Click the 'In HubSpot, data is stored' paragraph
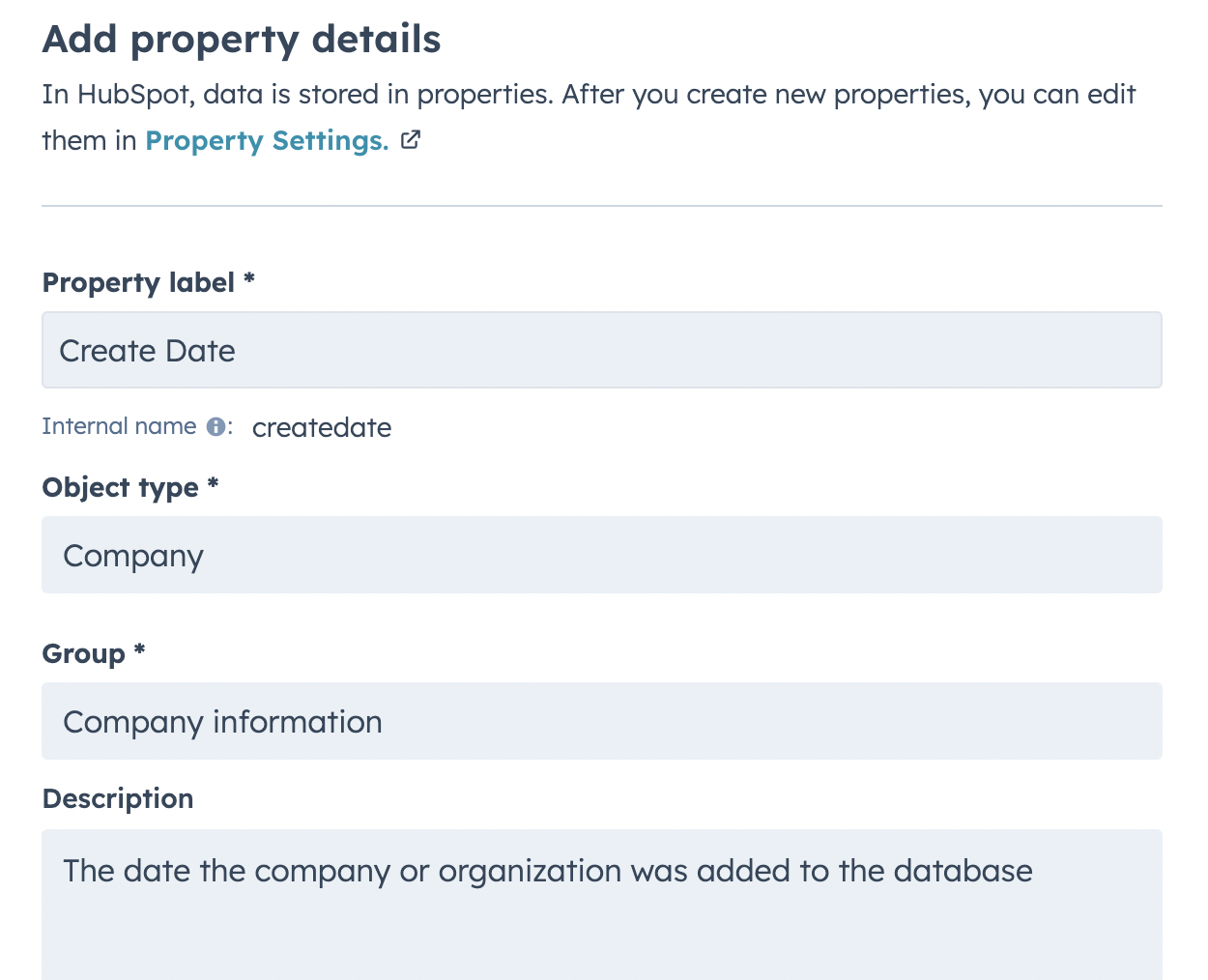The height and width of the screenshot is (980, 1208). tap(589, 117)
